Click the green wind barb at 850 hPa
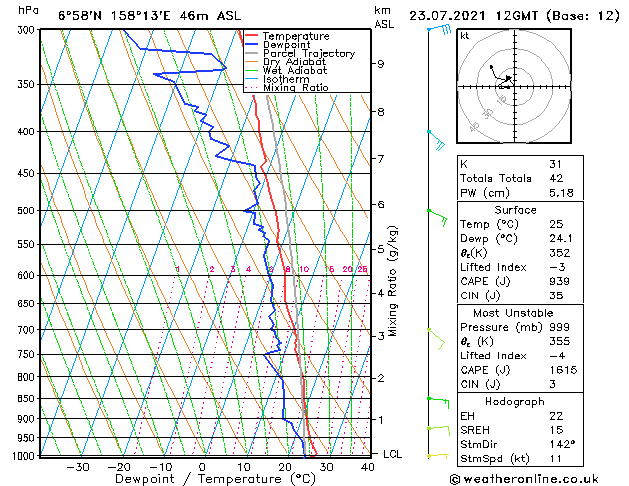 (438, 403)
